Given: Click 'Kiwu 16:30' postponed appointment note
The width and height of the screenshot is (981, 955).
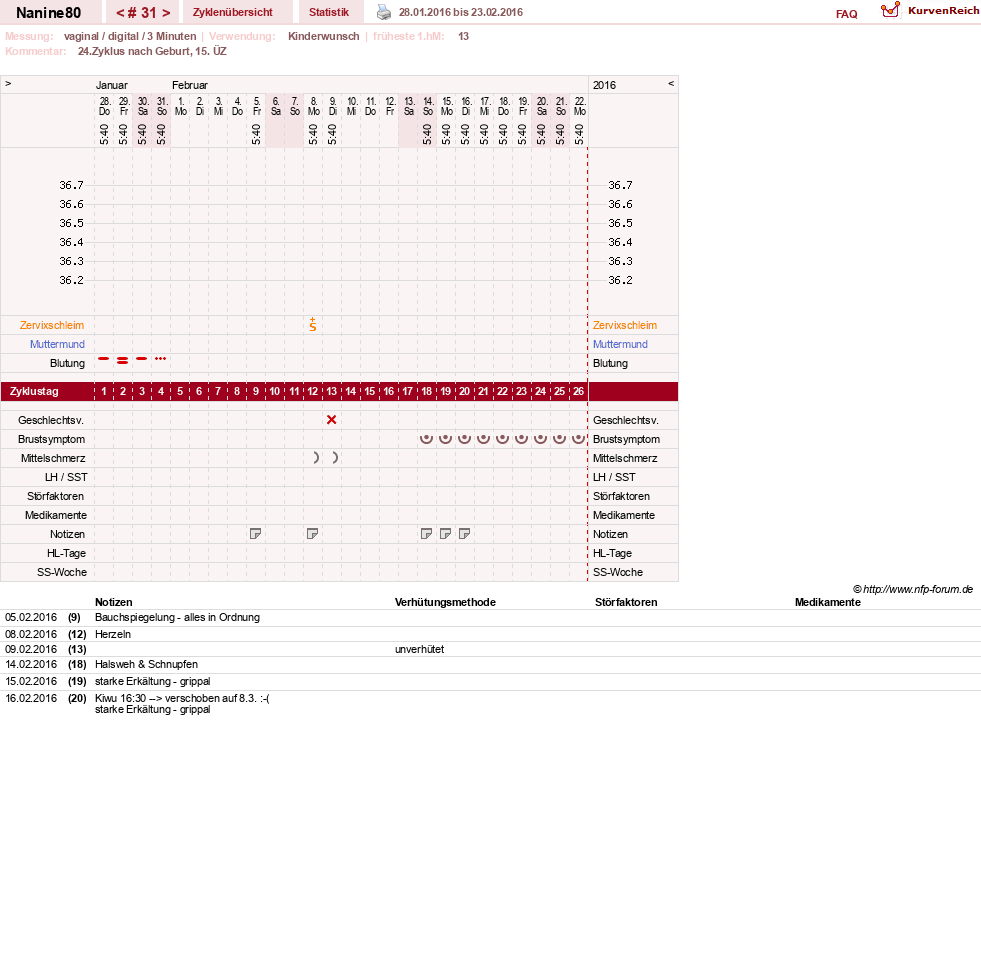Looking at the screenshot, I should [x=182, y=698].
